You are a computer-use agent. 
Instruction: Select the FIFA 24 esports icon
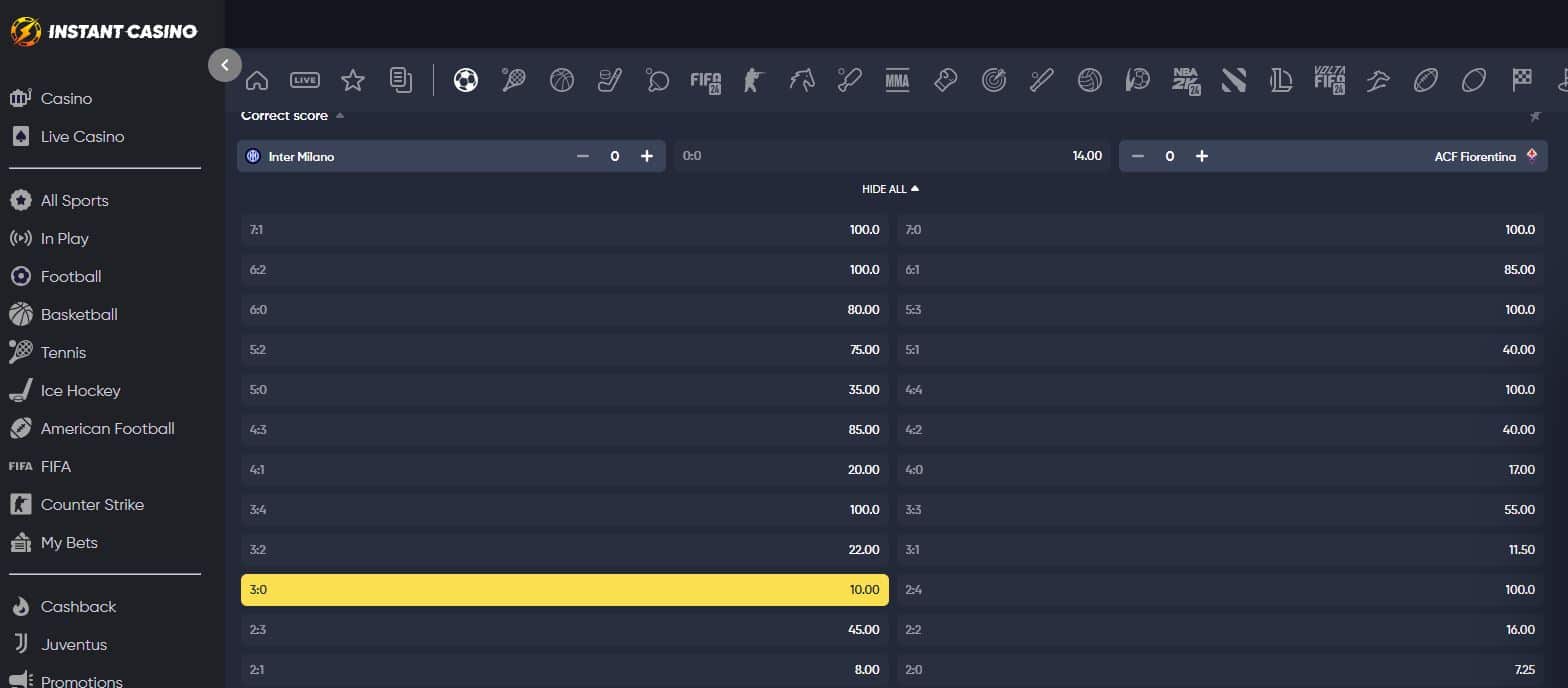706,81
